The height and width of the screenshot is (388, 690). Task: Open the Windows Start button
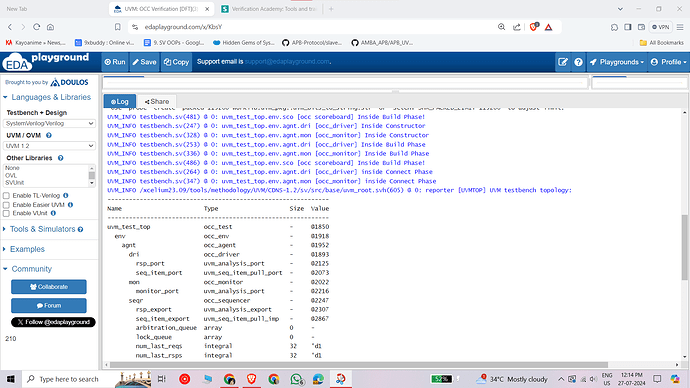[11, 379]
